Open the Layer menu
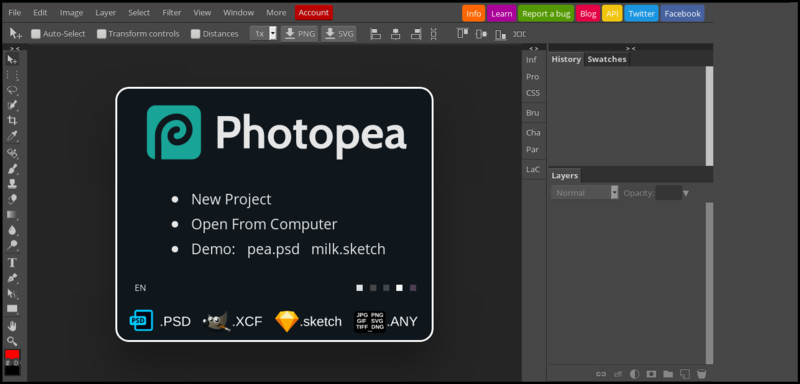The height and width of the screenshot is (384, 800). coord(106,13)
